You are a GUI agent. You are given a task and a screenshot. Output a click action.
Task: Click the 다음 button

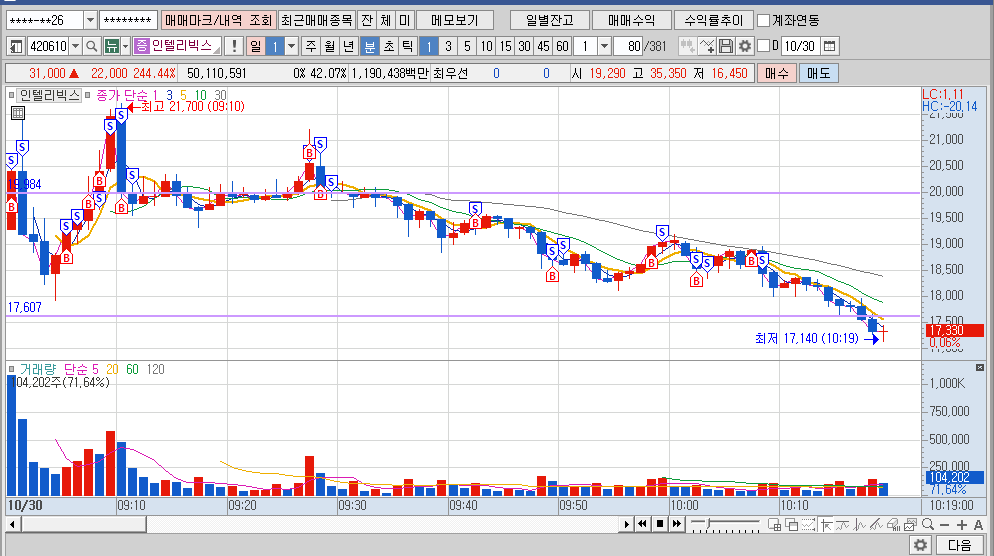pos(960,545)
